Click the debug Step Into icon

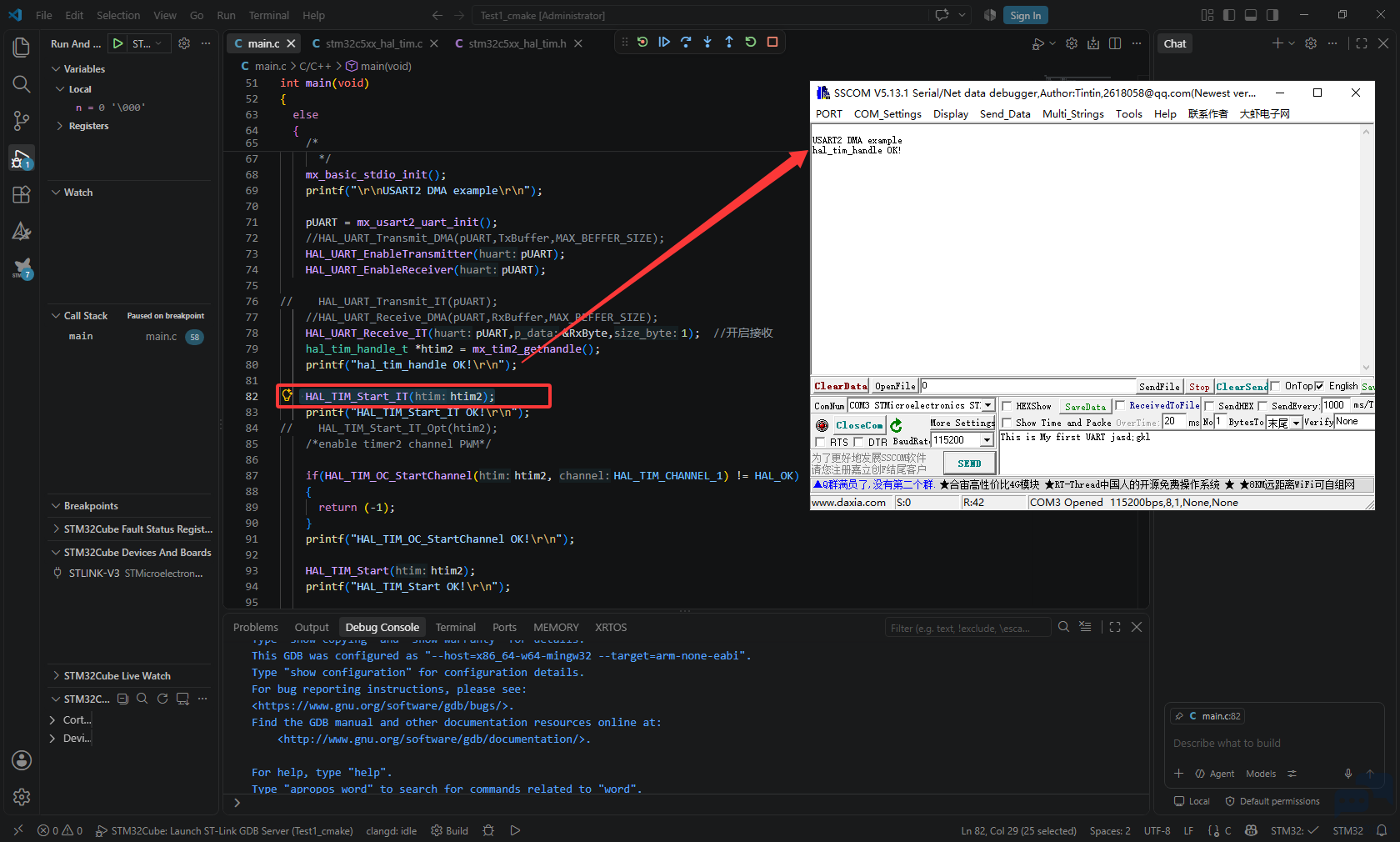click(x=707, y=42)
